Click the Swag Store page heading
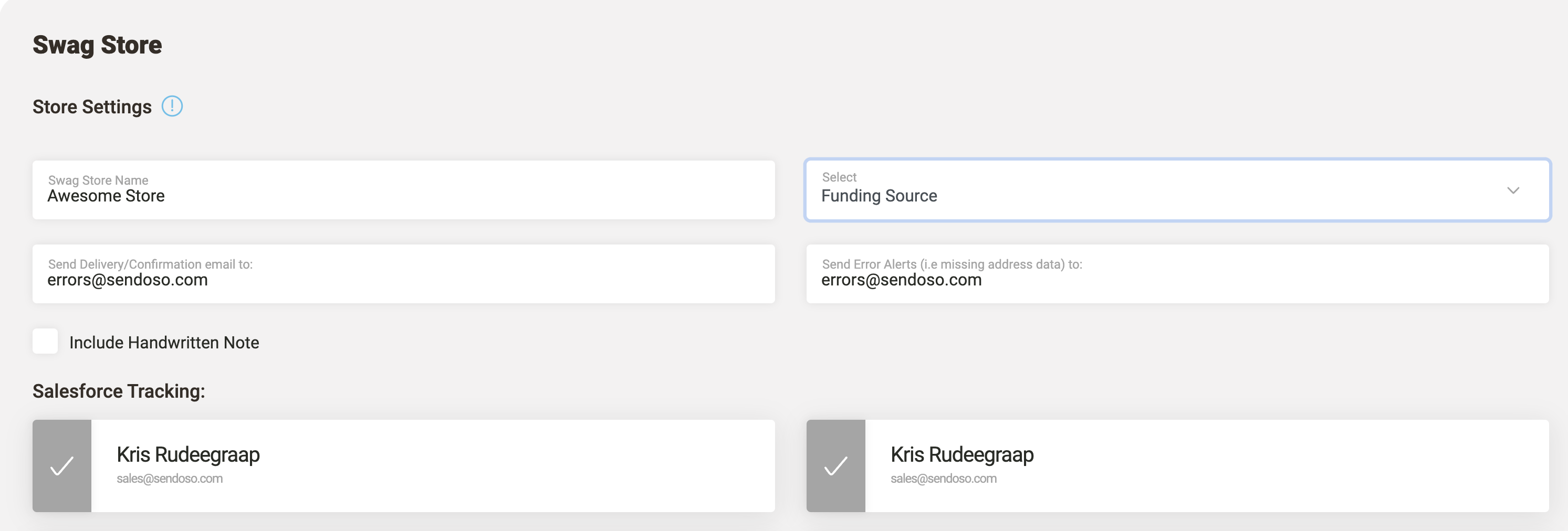1568x531 pixels. click(x=97, y=45)
